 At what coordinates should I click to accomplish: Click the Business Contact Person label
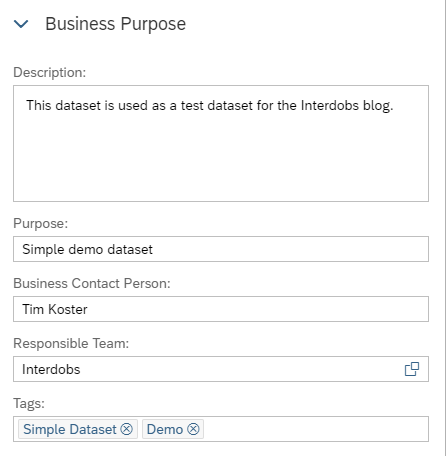pyautogui.click(x=92, y=284)
